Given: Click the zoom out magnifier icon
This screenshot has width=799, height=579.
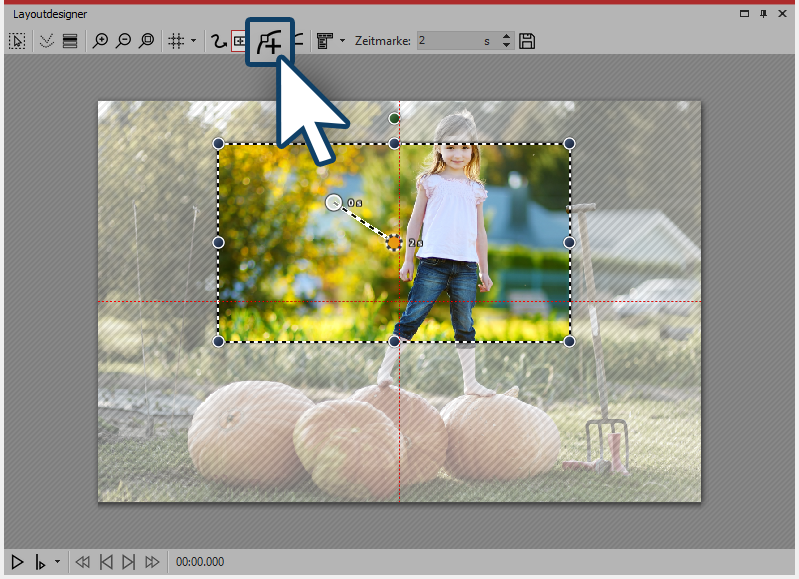Looking at the screenshot, I should pos(123,41).
